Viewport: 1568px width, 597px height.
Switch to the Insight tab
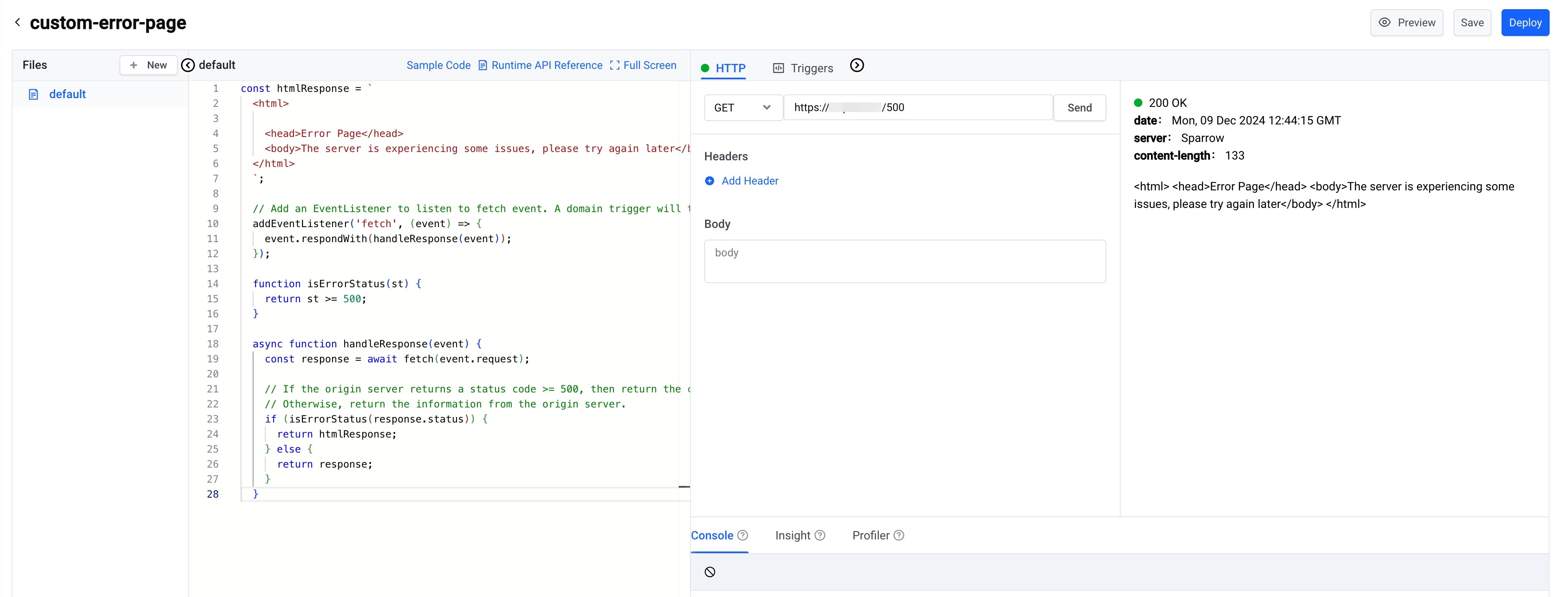tap(799, 535)
